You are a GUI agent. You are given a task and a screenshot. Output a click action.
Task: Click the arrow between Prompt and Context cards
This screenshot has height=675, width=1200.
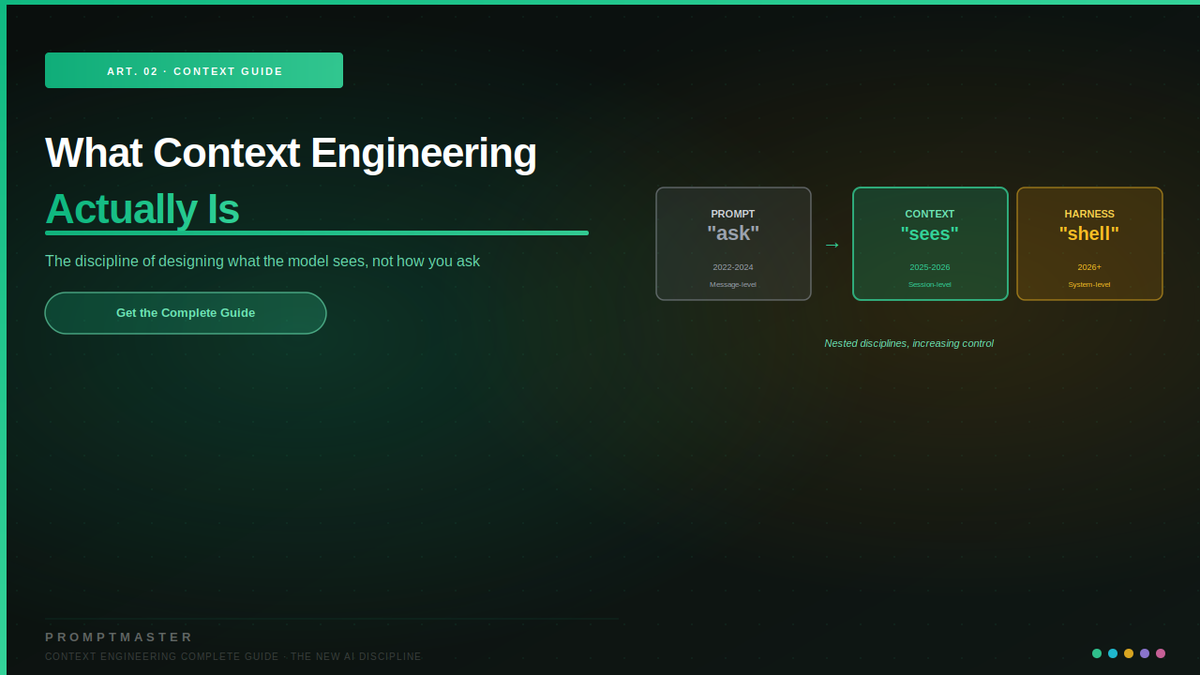[832, 244]
